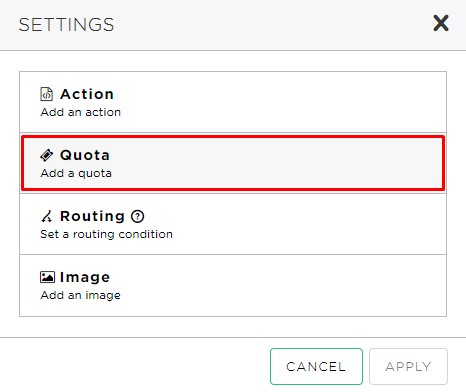The width and height of the screenshot is (466, 392).
Task: Choose 'Add an action' option
Action: pos(81,112)
